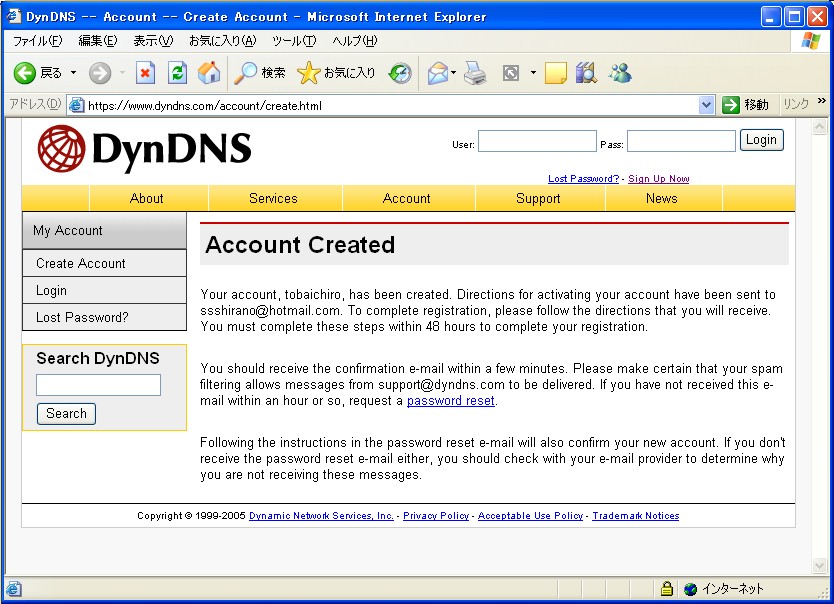The image size is (834, 604).
Task: Click the Login button at top right
Action: click(x=762, y=140)
